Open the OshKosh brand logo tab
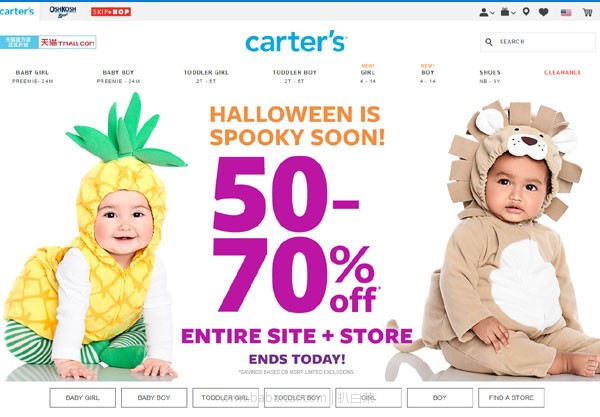The height and width of the screenshot is (417, 600). [63, 11]
